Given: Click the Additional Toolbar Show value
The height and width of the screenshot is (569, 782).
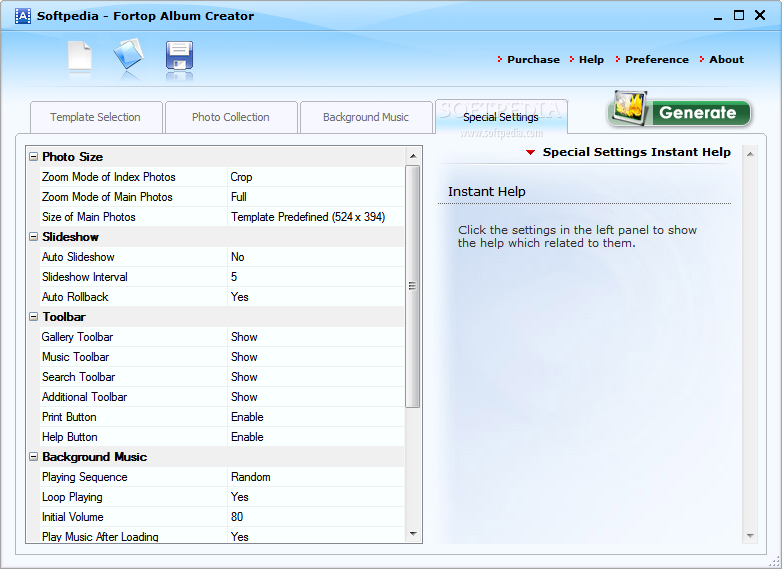Looking at the screenshot, I should coord(244,397).
